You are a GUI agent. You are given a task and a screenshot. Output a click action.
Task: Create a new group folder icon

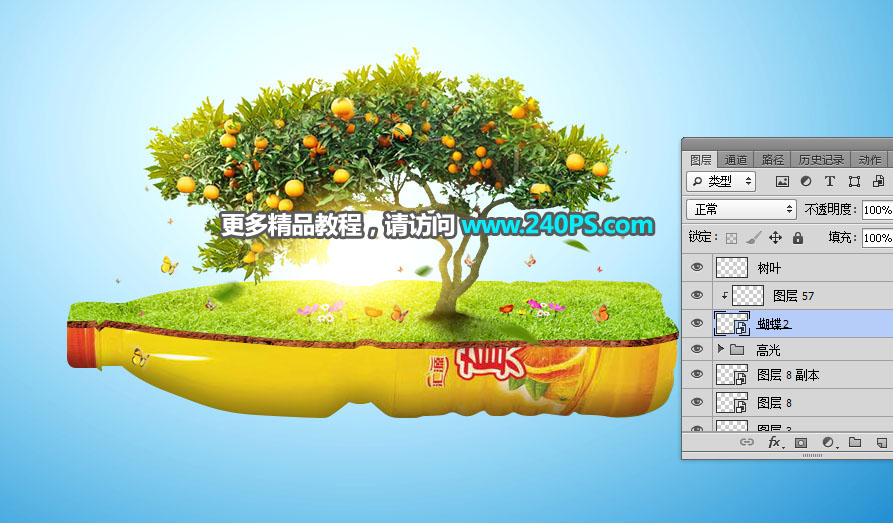(x=855, y=442)
